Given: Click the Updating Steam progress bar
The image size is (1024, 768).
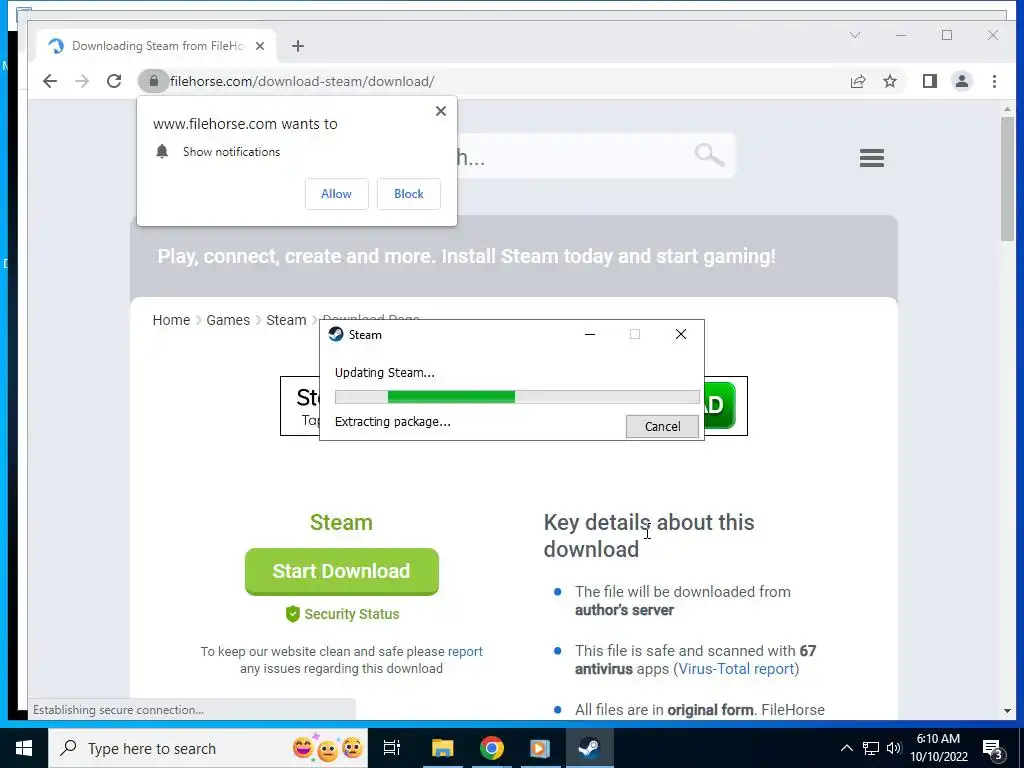Looking at the screenshot, I should [x=517, y=397].
